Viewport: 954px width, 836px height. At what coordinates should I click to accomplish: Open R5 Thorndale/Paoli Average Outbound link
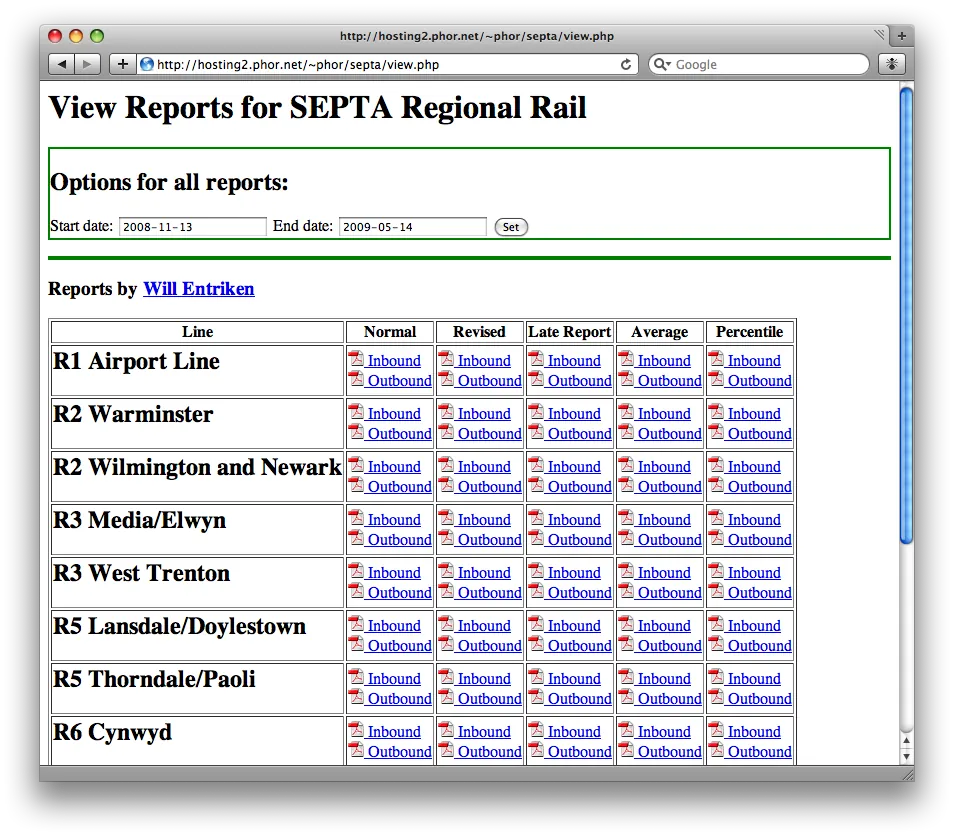(x=669, y=698)
